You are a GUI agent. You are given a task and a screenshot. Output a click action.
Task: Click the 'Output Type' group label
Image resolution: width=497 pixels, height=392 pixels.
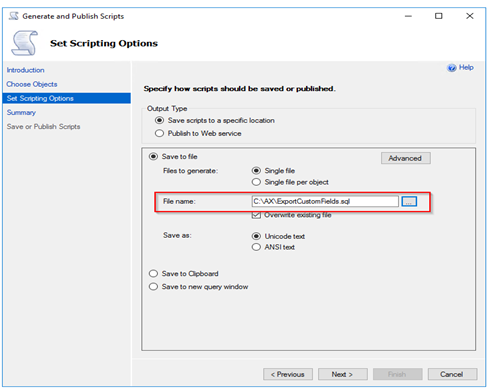pos(167,109)
